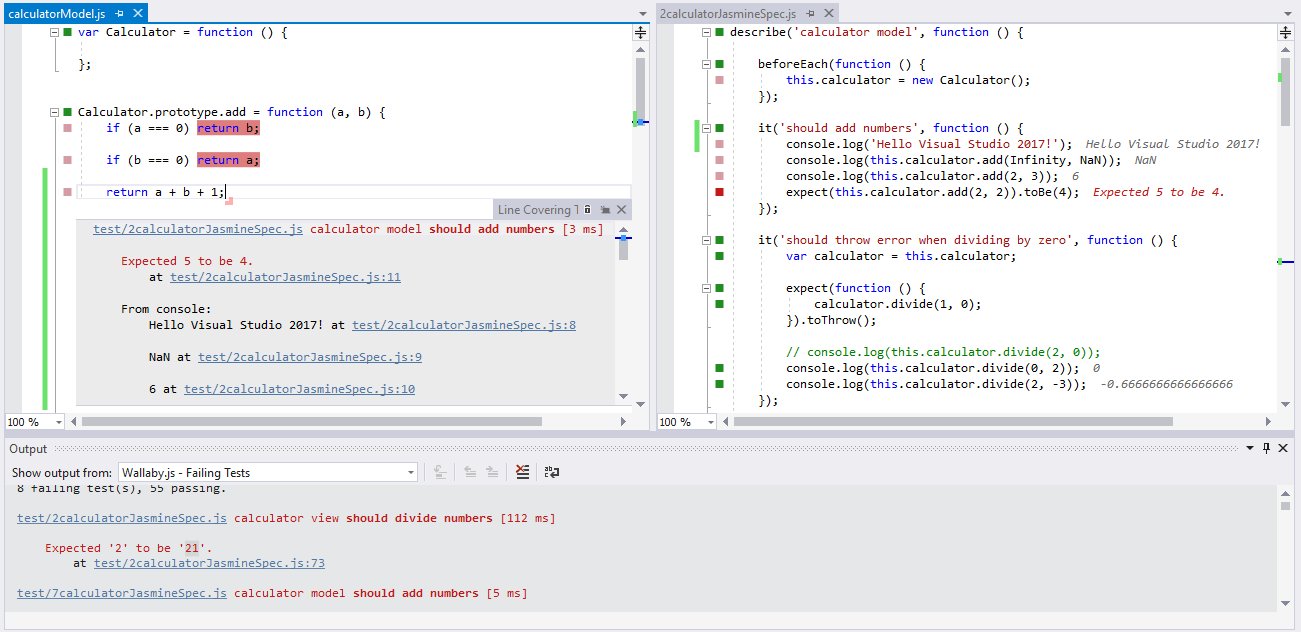
Task: Open the 'Show output from' combo box
Action: coord(267,472)
